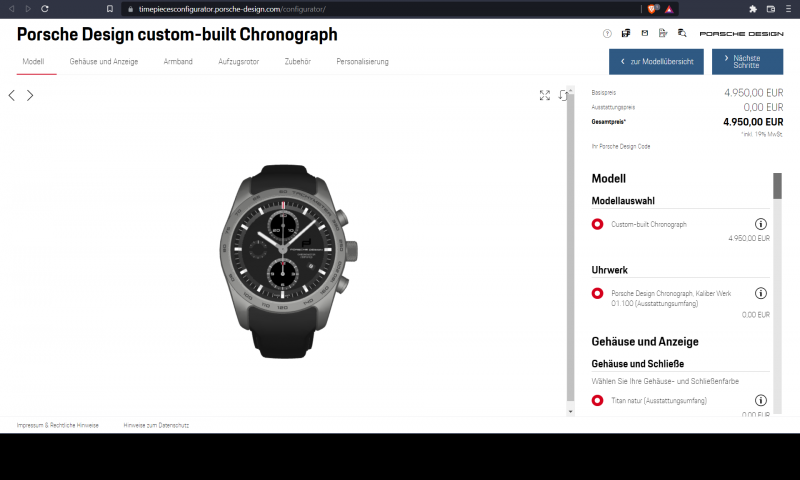This screenshot has width=800, height=480.
Task: Open the browser extensions puzzle icon
Action: 753,9
